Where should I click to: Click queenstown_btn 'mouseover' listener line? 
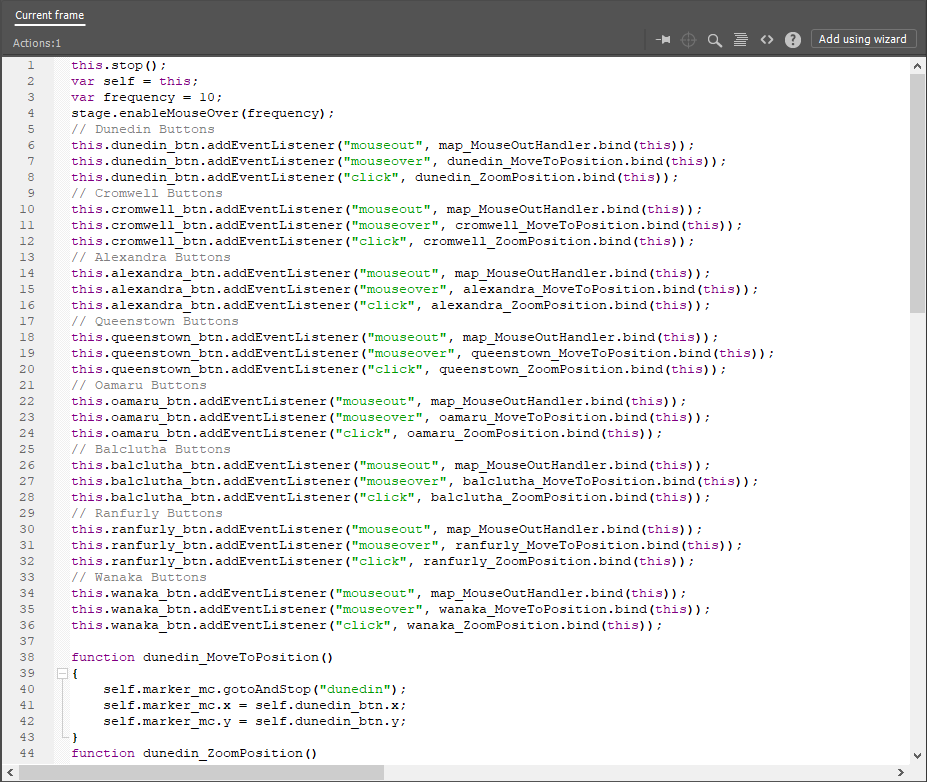tap(422, 353)
